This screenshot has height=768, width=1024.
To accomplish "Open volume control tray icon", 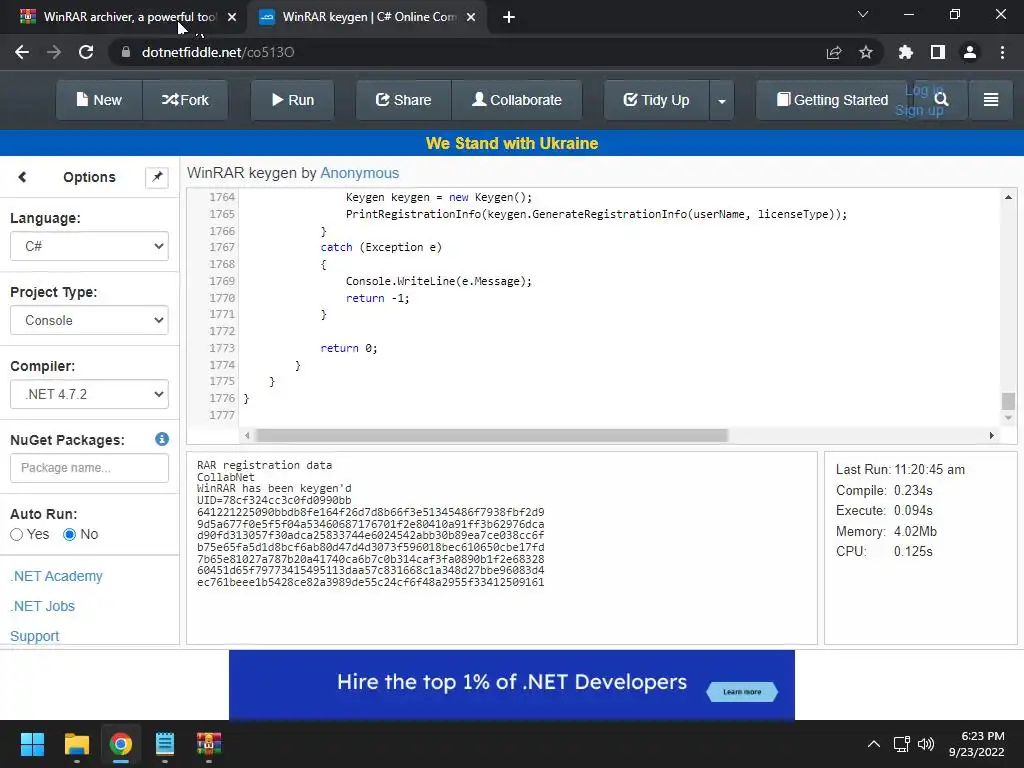I will (926, 744).
